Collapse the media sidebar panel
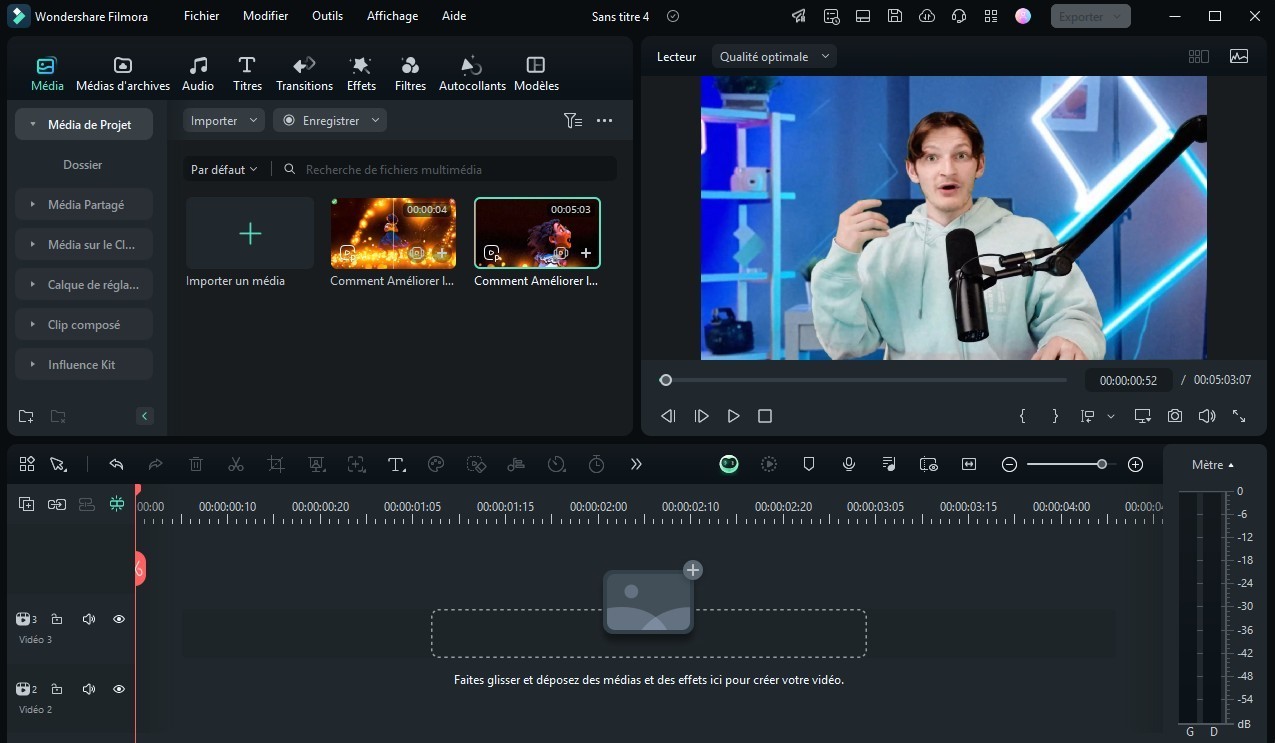This screenshot has height=743, width=1275. (144, 416)
